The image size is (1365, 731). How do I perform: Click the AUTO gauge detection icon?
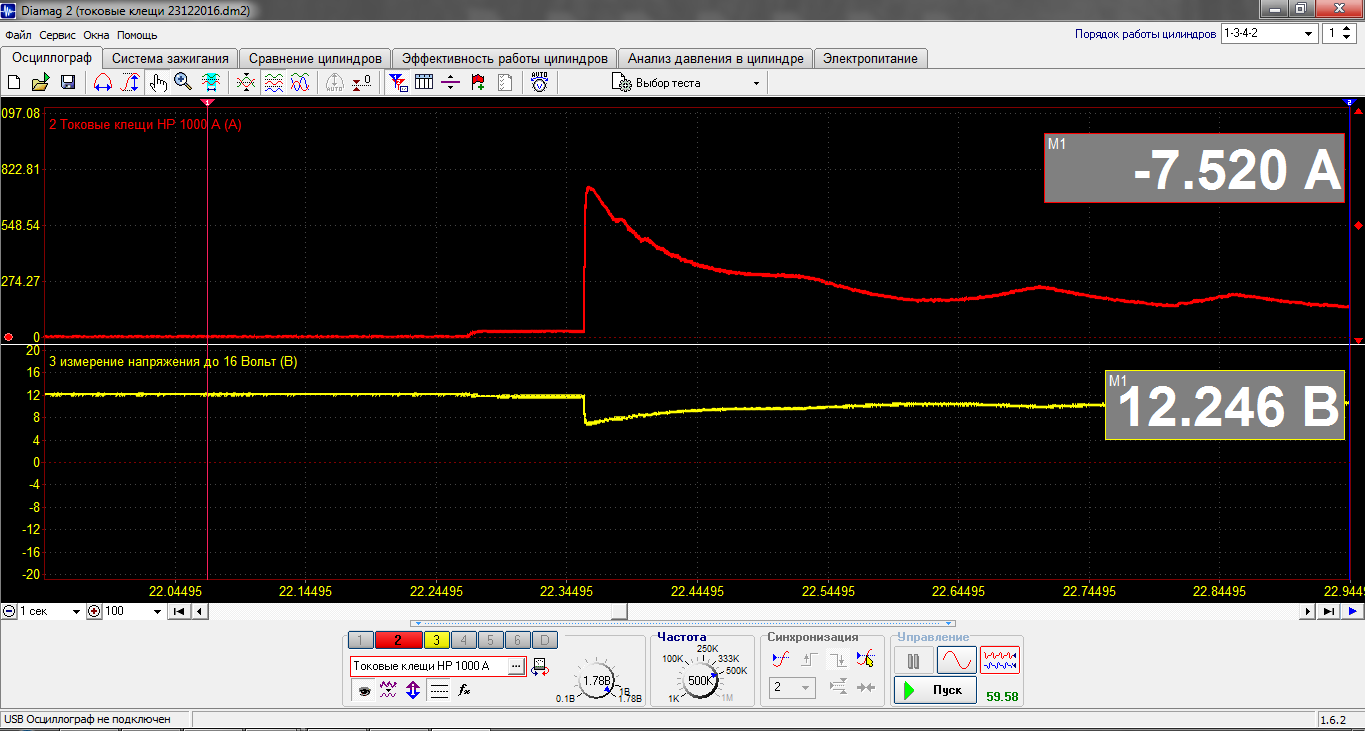540,83
